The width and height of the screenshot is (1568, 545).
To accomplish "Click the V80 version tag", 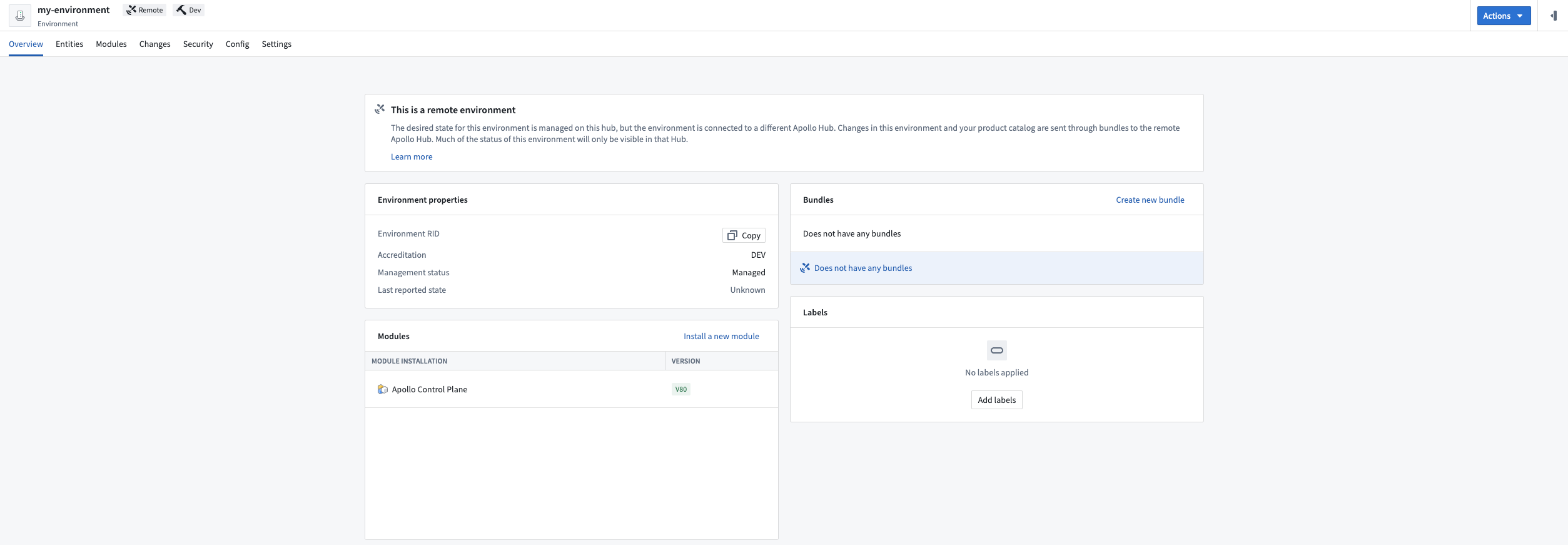I will pyautogui.click(x=681, y=389).
